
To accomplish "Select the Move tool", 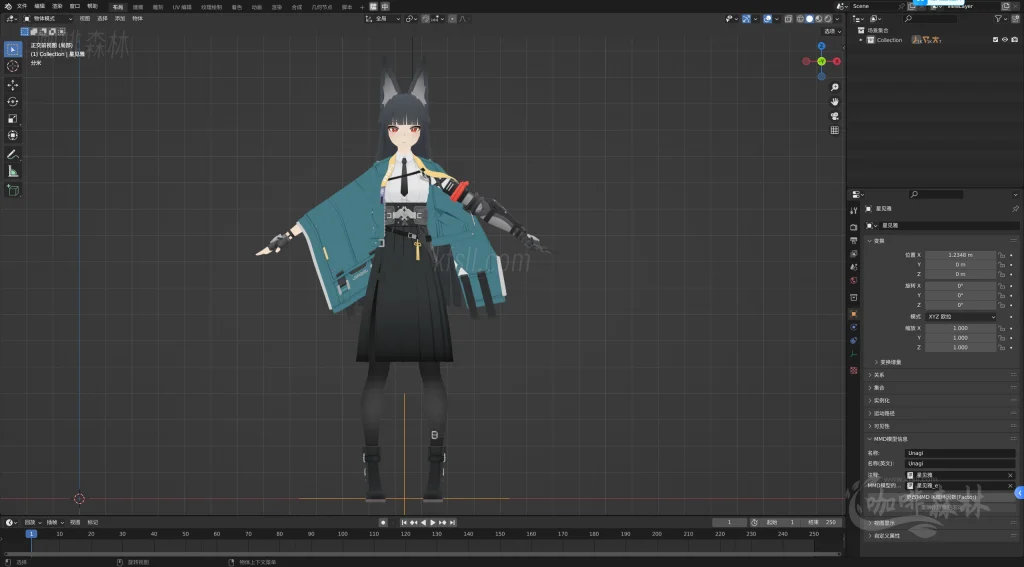I will (12, 85).
